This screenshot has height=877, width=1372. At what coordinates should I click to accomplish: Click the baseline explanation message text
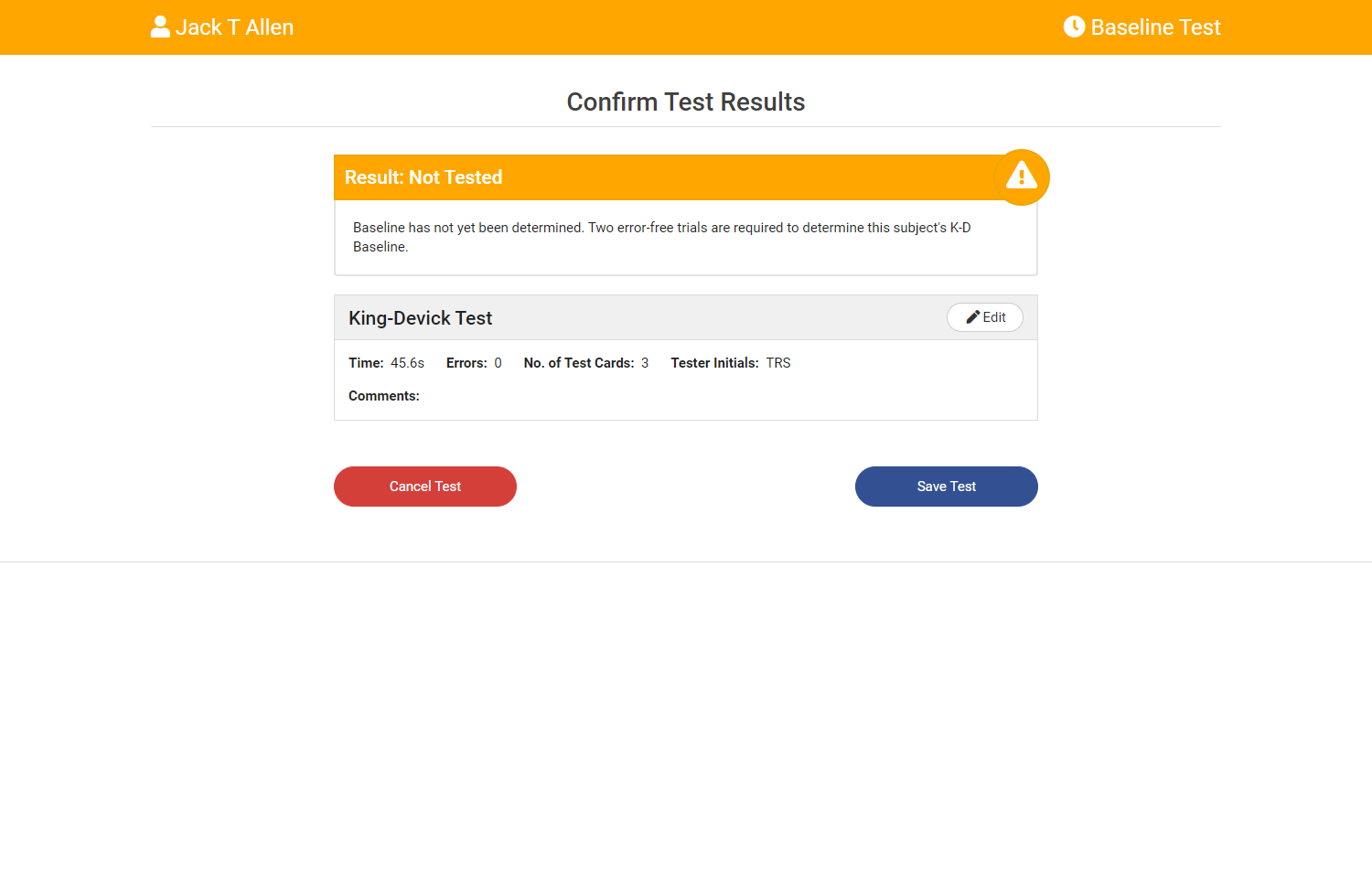[x=661, y=236]
